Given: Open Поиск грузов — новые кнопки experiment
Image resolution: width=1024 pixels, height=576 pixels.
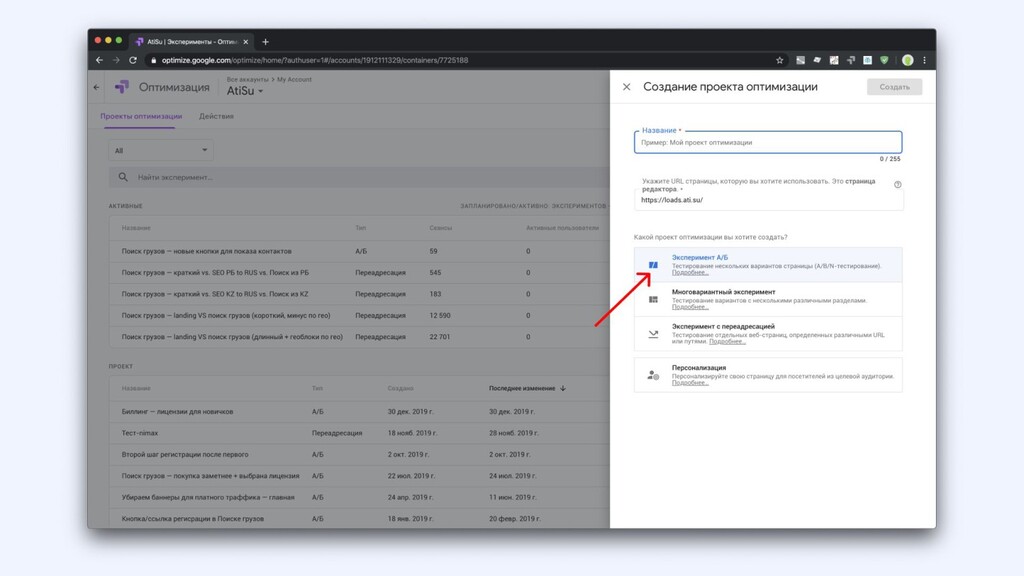Looking at the screenshot, I should (206, 251).
